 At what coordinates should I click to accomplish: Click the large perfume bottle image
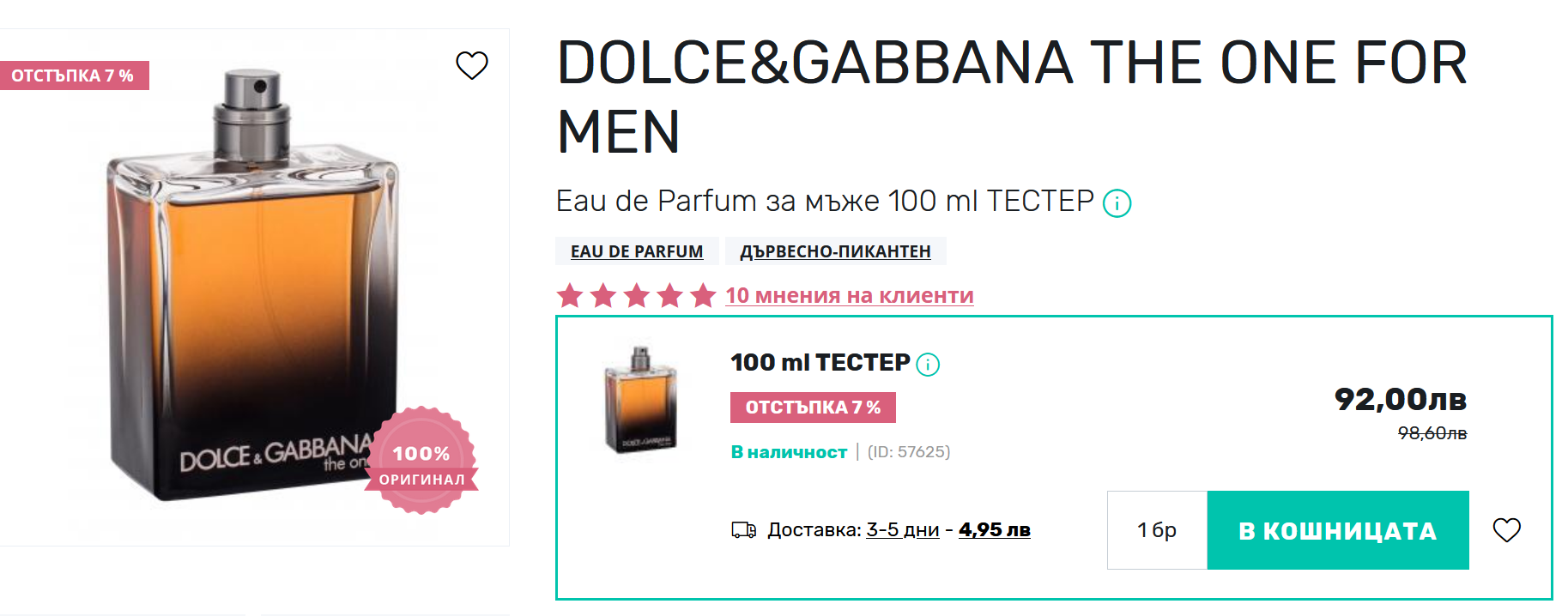click(x=253, y=292)
